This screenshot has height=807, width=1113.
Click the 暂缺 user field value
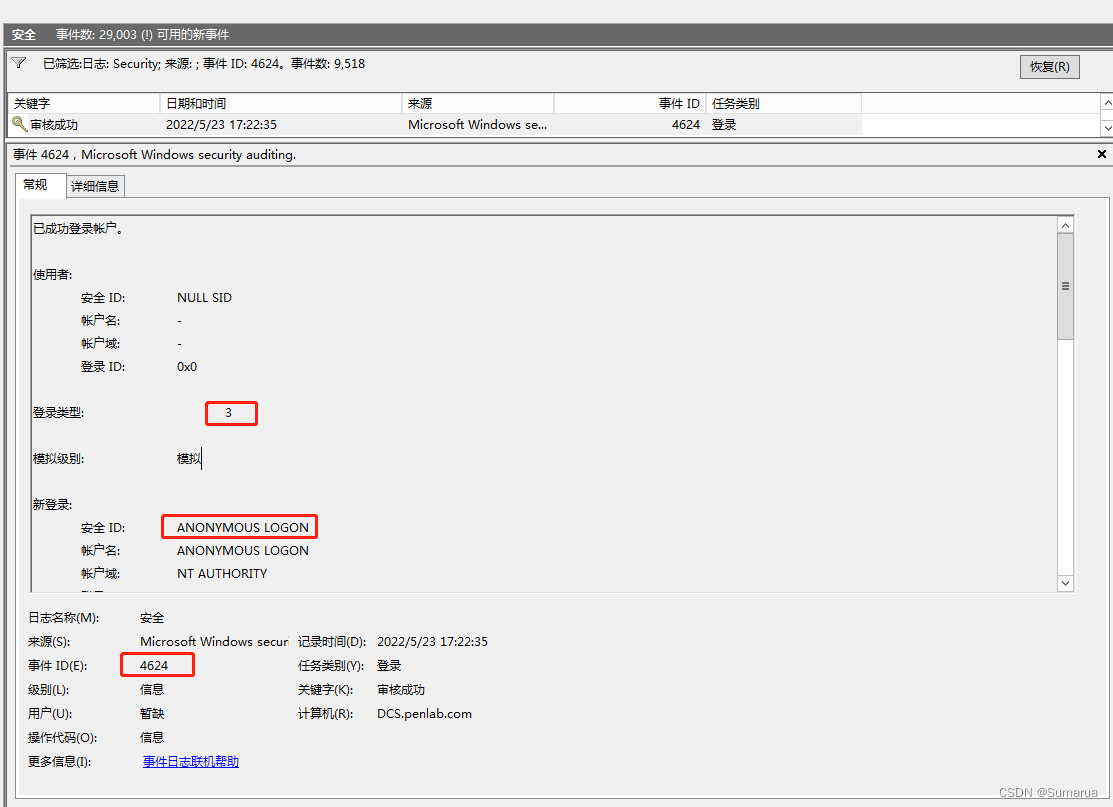coord(152,713)
